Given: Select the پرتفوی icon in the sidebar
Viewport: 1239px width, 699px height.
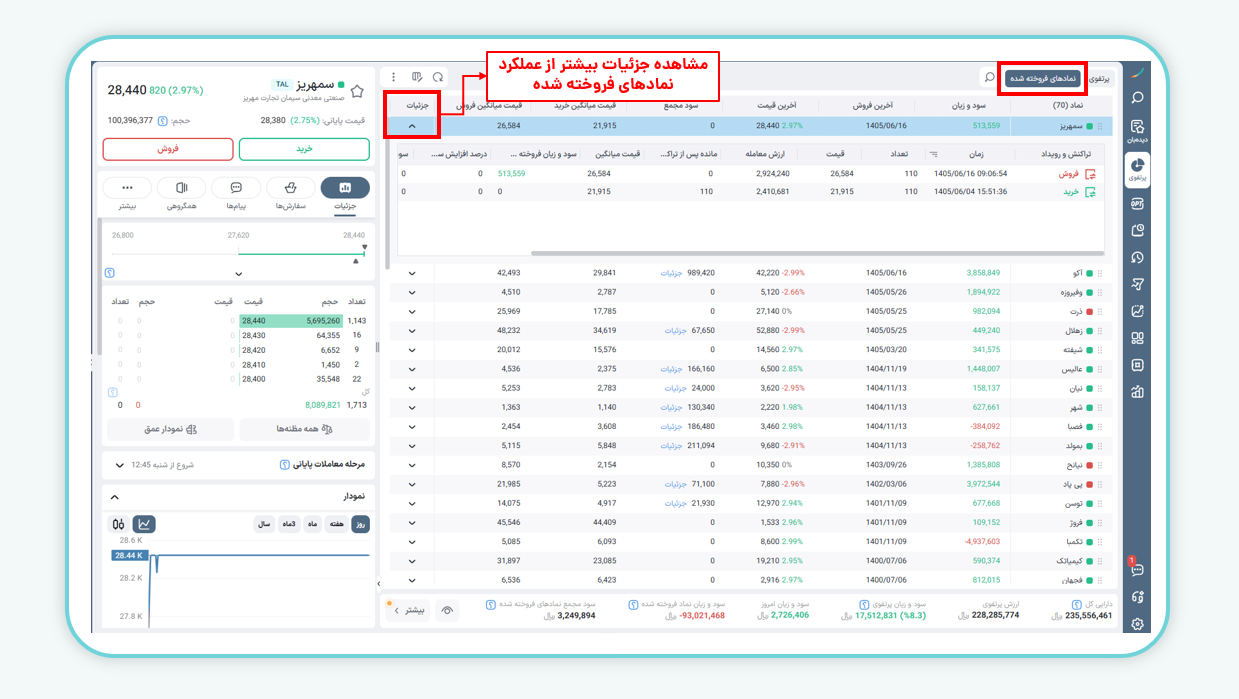Looking at the screenshot, I should click(x=1137, y=169).
